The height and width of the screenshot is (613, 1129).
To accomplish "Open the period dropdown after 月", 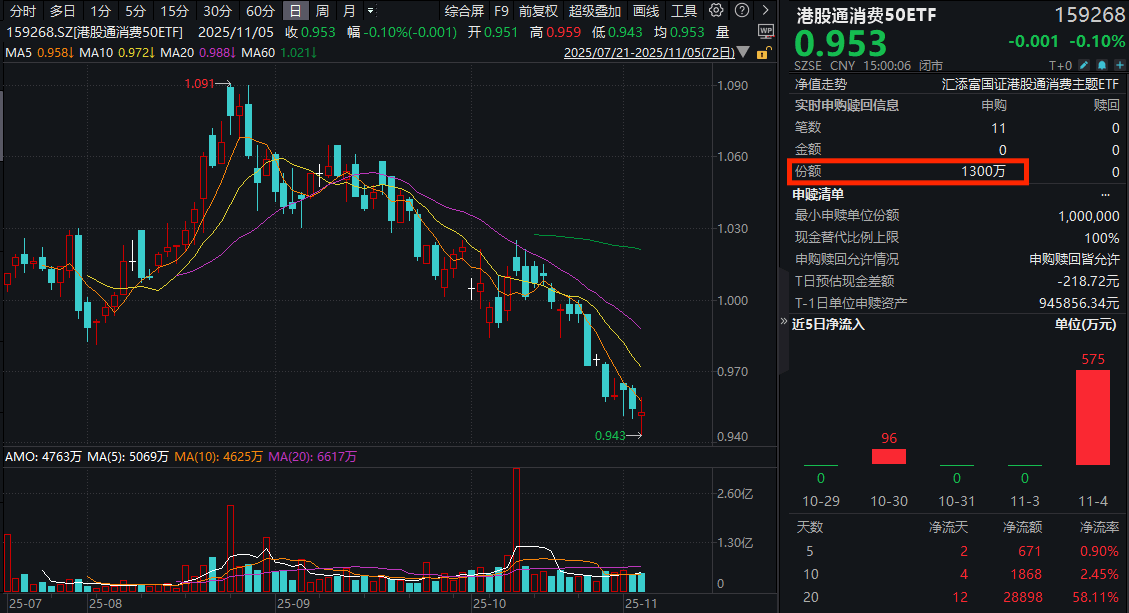I will pyautogui.click(x=372, y=11).
